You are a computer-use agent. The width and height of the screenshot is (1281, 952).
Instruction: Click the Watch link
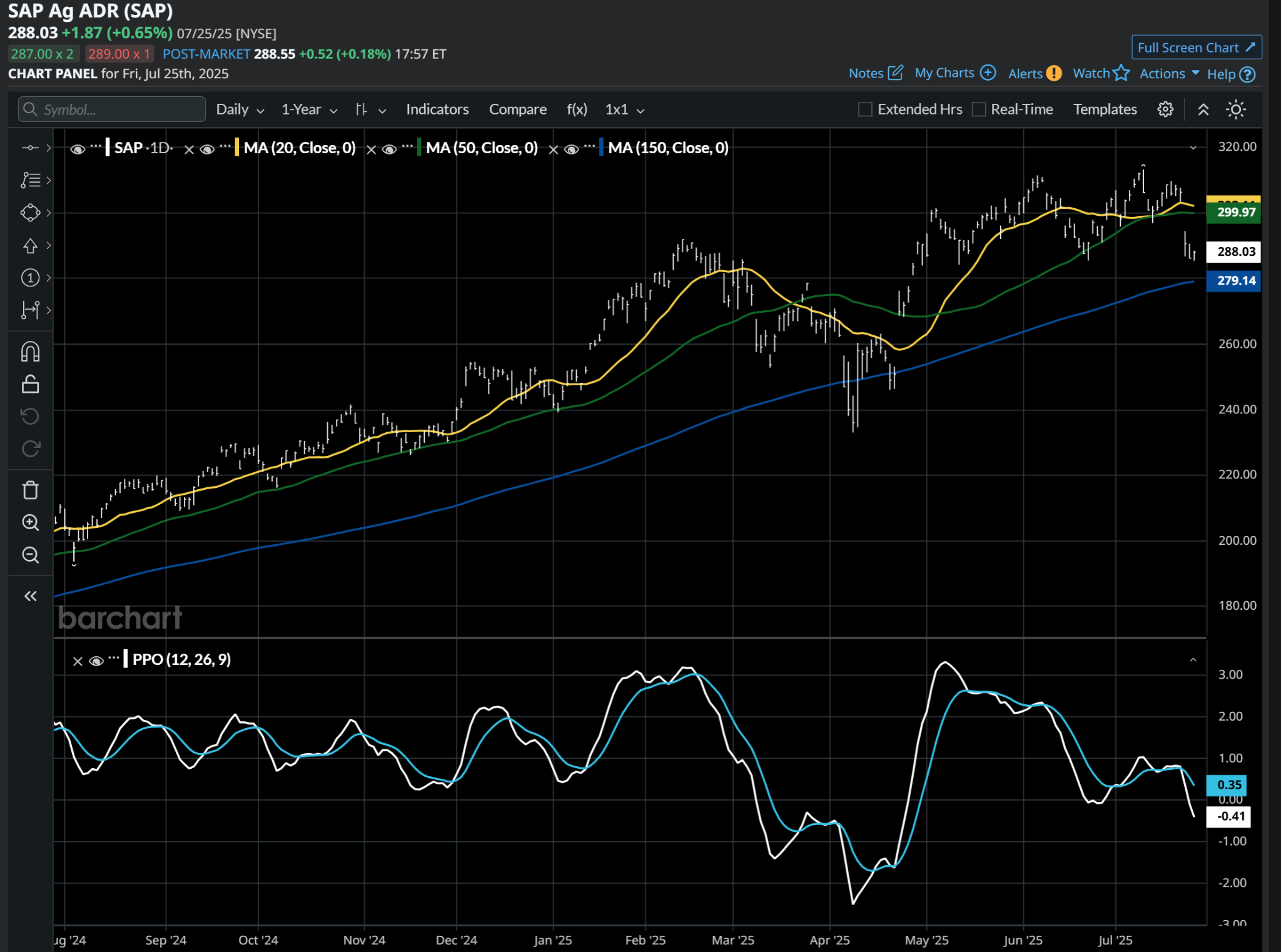pyautogui.click(x=1091, y=73)
